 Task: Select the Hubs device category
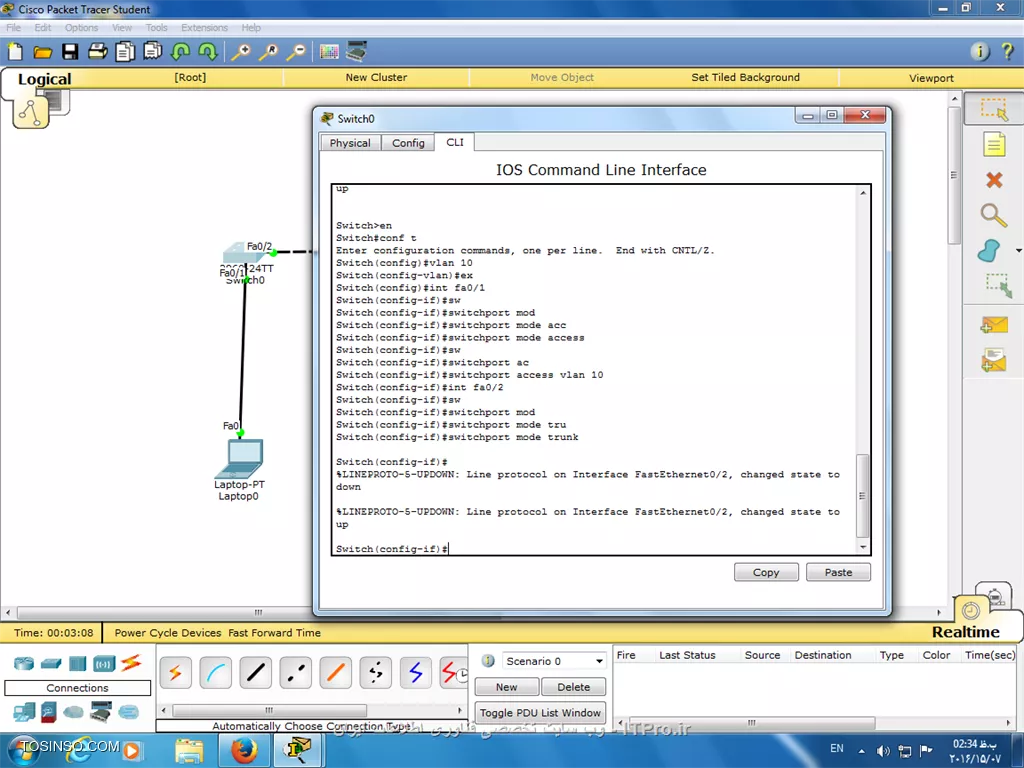coord(78,664)
